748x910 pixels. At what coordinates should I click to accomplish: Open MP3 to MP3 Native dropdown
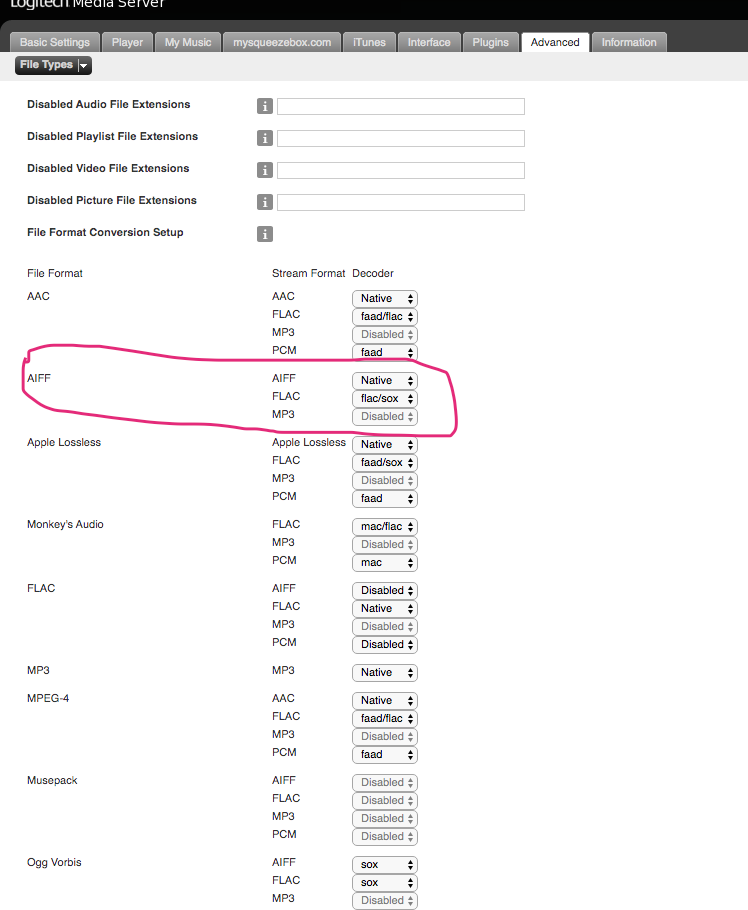385,672
